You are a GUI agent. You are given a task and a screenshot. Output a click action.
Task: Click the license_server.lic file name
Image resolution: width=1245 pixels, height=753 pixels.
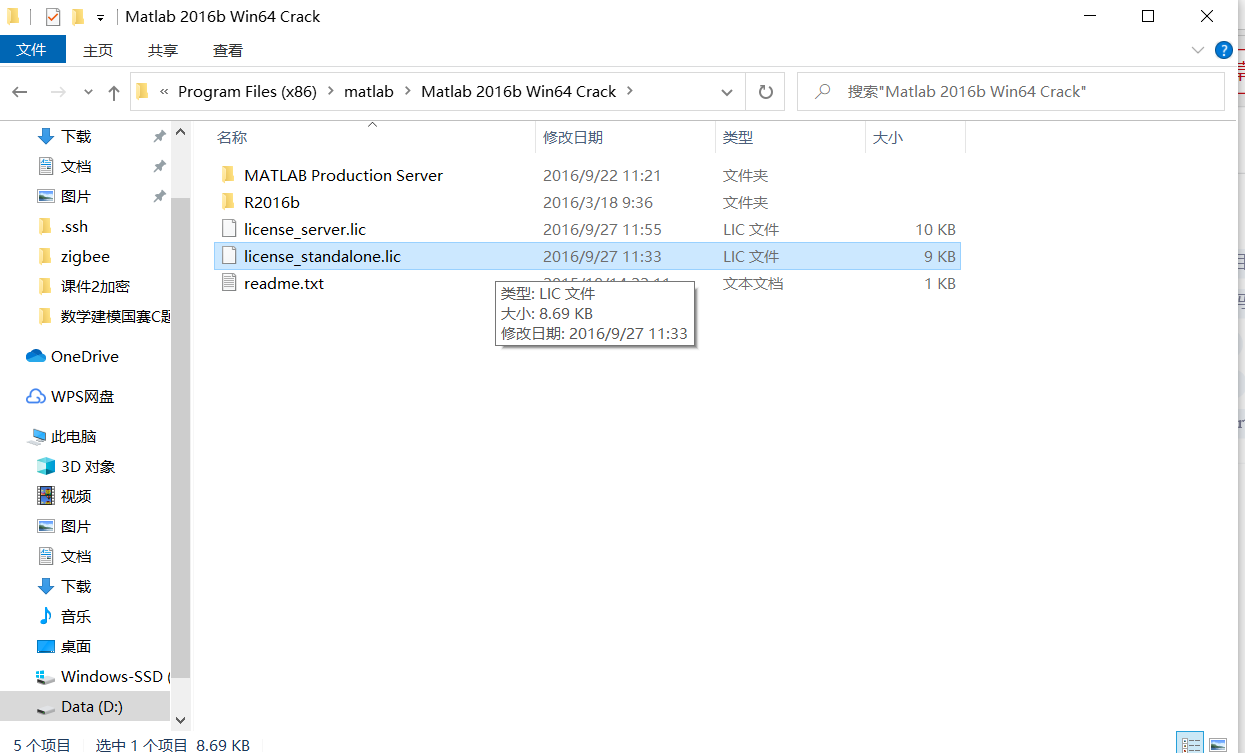point(305,229)
